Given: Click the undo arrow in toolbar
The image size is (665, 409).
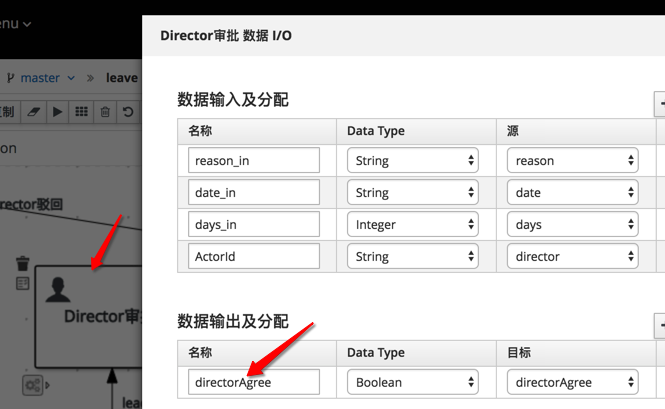Looking at the screenshot, I should pos(128,112).
